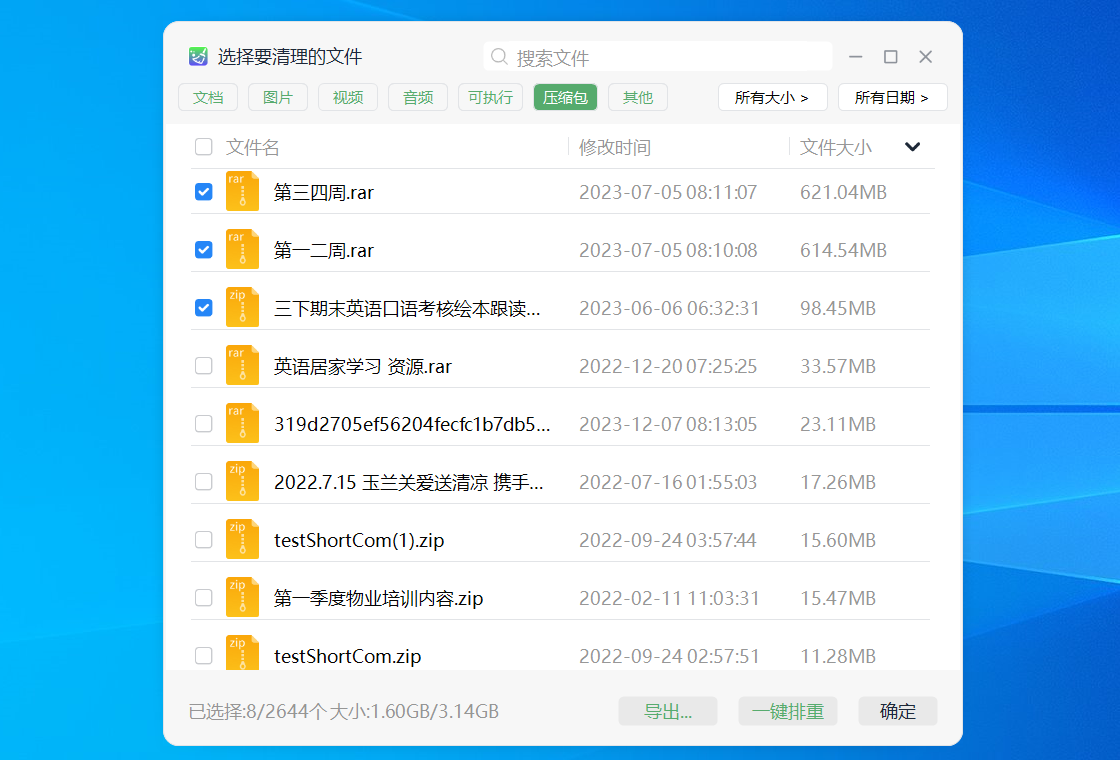Click the sort chevron beside 文件大小
Image resolution: width=1120 pixels, height=760 pixels.
(x=912, y=147)
